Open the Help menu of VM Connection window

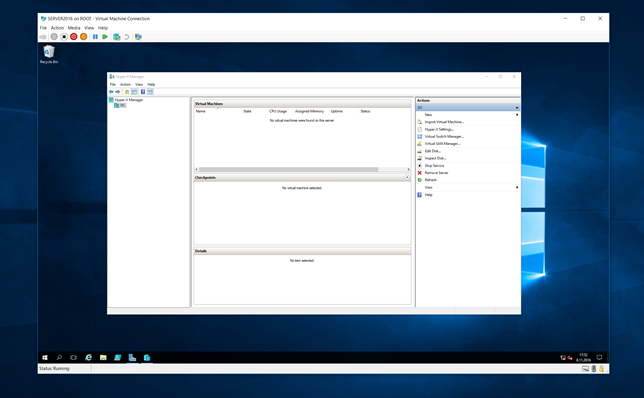click(103, 28)
